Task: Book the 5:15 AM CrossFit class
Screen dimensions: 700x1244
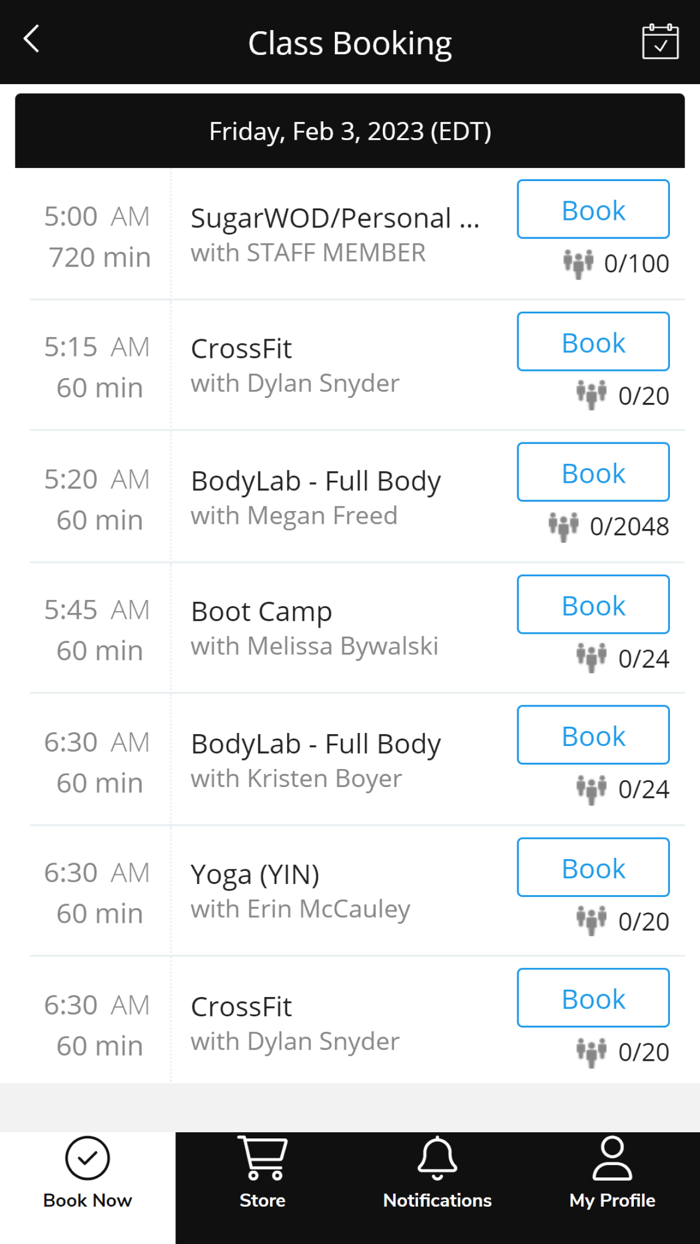Action: [x=592, y=341]
